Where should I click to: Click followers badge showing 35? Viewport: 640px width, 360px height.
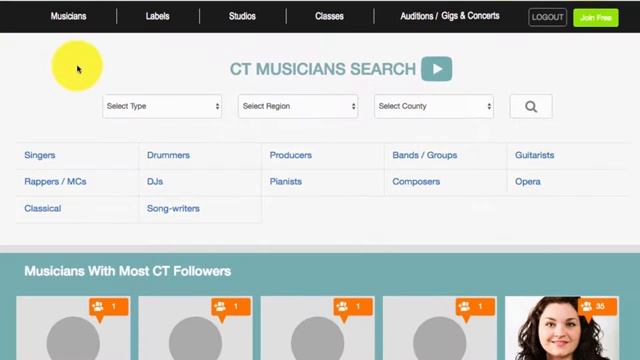tap(597, 307)
